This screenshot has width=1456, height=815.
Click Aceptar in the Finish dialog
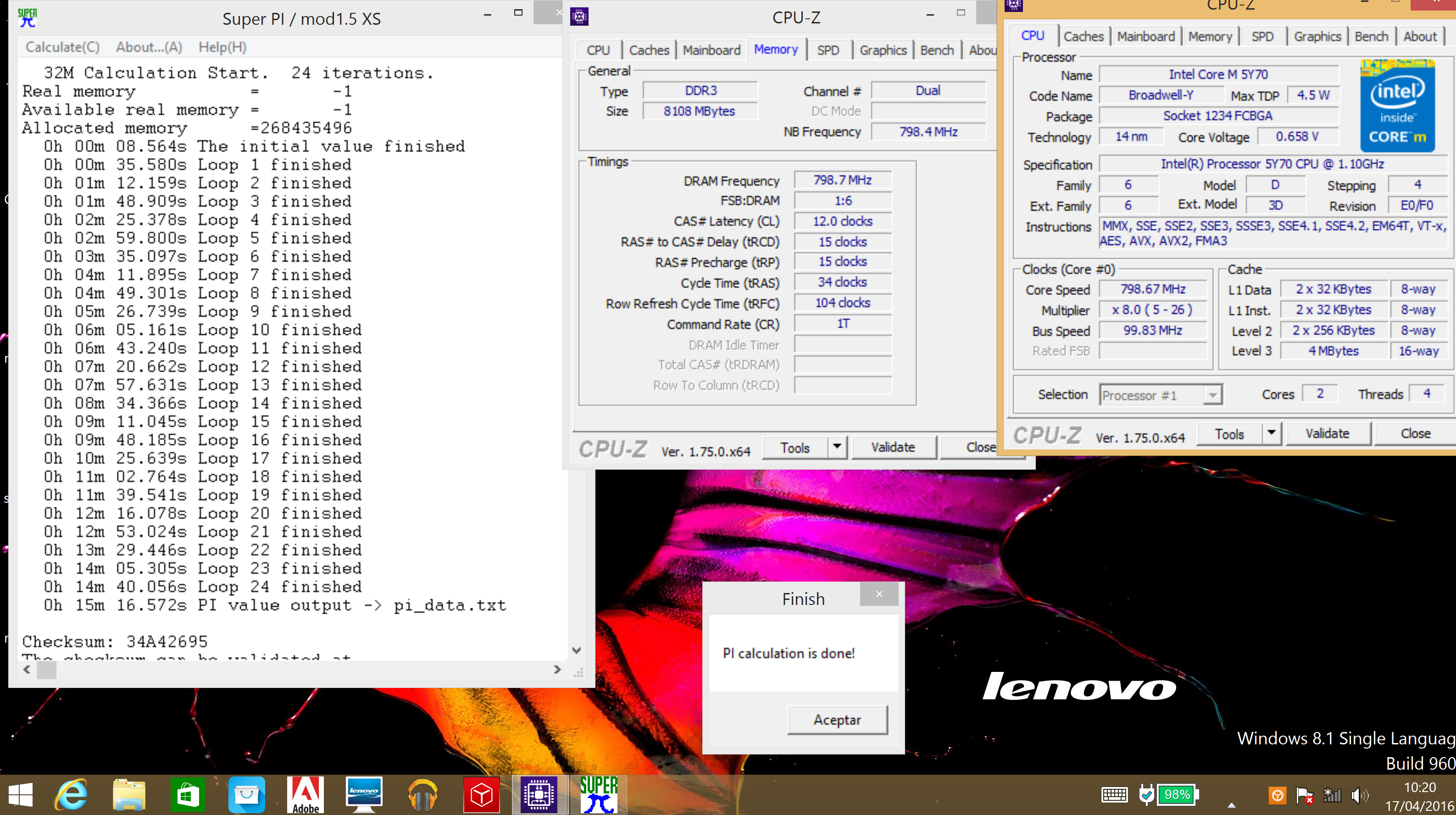837,720
